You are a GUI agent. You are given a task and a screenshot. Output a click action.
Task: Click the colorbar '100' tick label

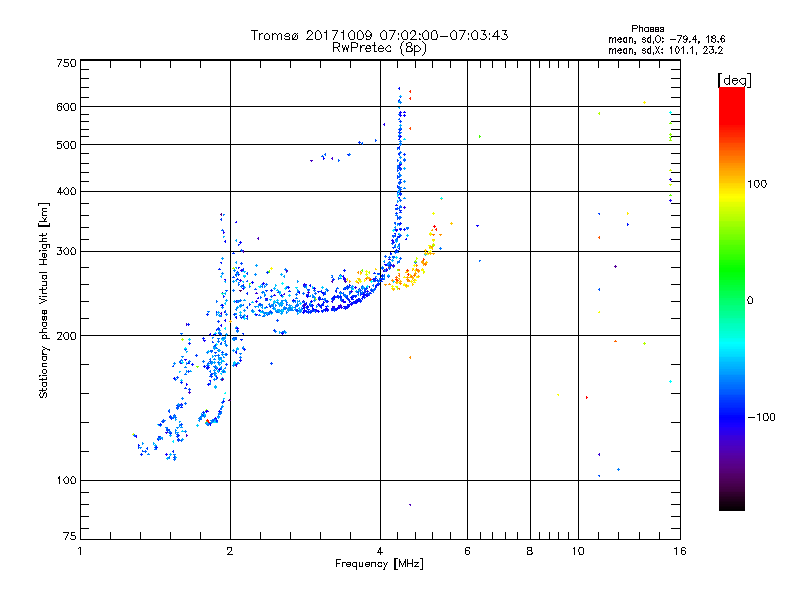click(x=757, y=184)
